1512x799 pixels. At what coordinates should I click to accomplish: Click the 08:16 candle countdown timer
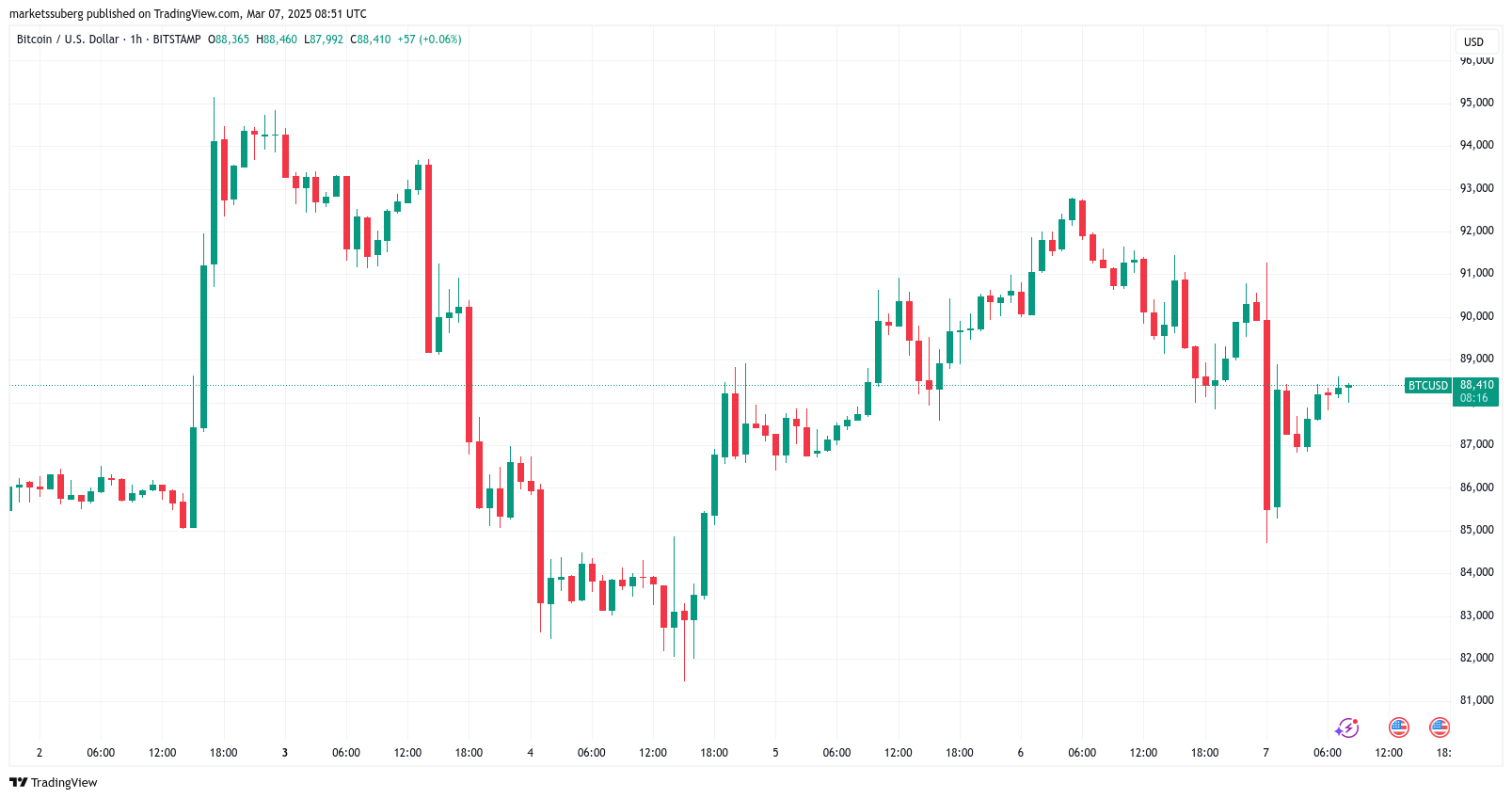pyautogui.click(x=1474, y=398)
